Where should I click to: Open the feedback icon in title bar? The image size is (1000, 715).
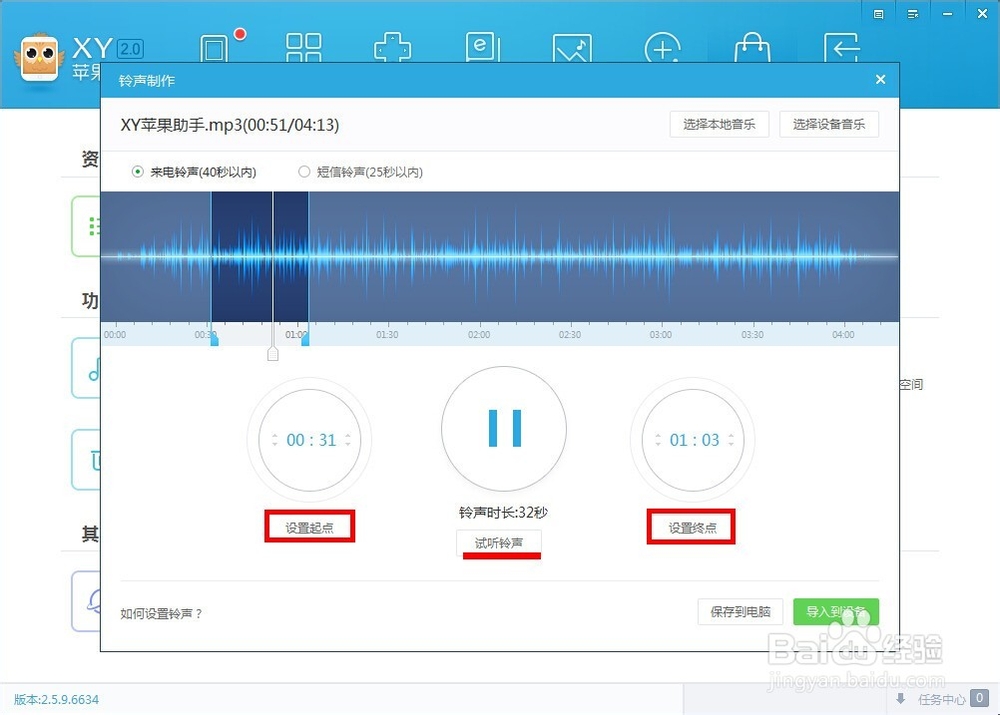coord(878,14)
